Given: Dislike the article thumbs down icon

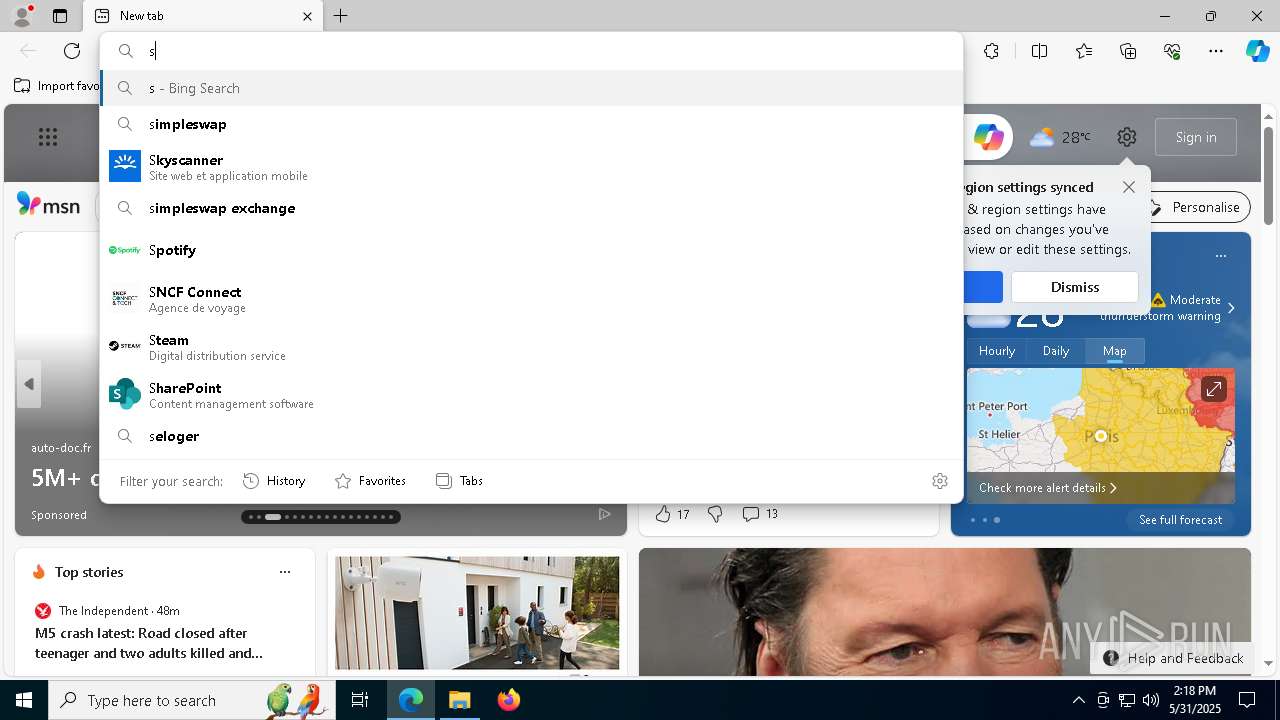Looking at the screenshot, I should [715, 514].
